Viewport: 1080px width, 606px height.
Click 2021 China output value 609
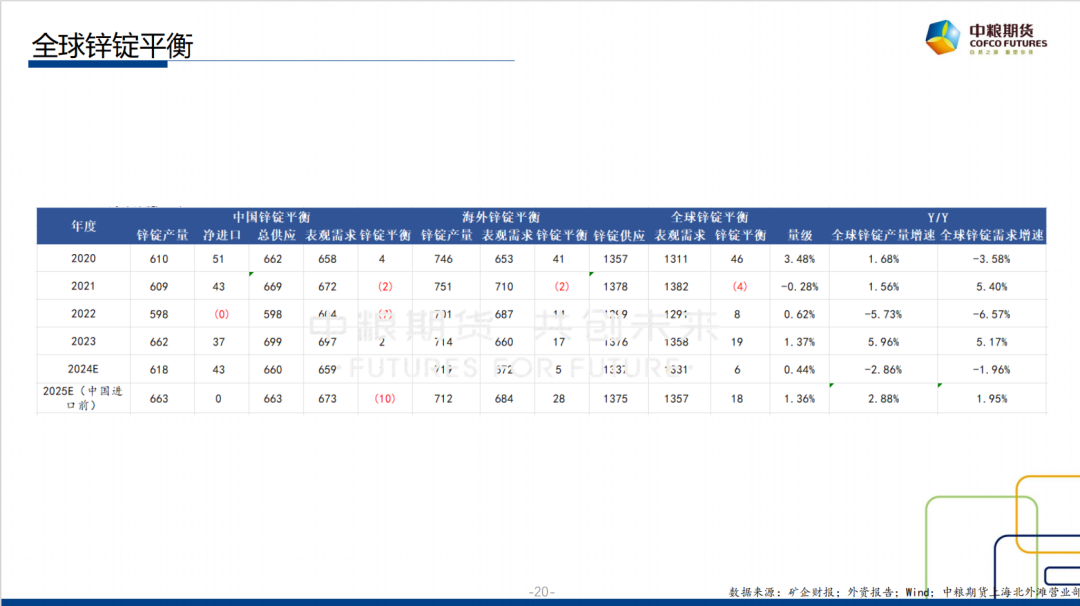(159, 286)
